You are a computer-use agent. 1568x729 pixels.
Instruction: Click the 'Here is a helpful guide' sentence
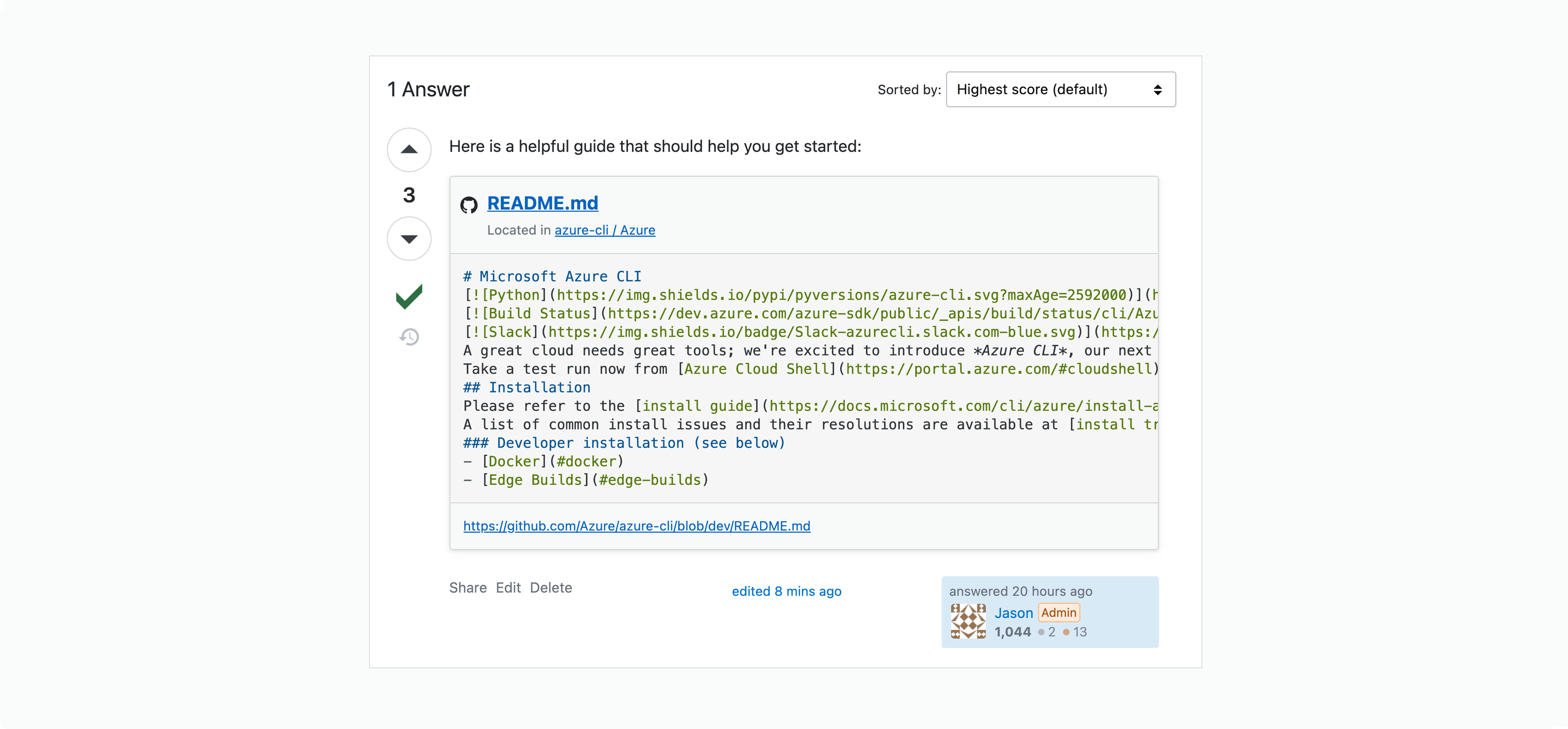[x=656, y=147]
